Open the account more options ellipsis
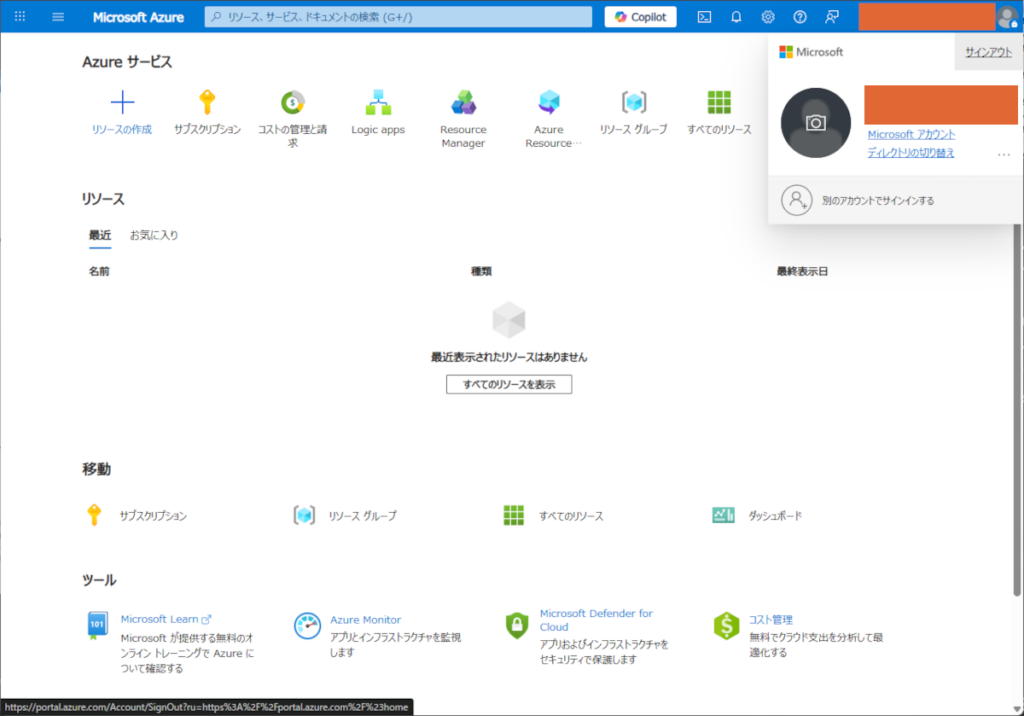 pyautogui.click(x=1004, y=155)
